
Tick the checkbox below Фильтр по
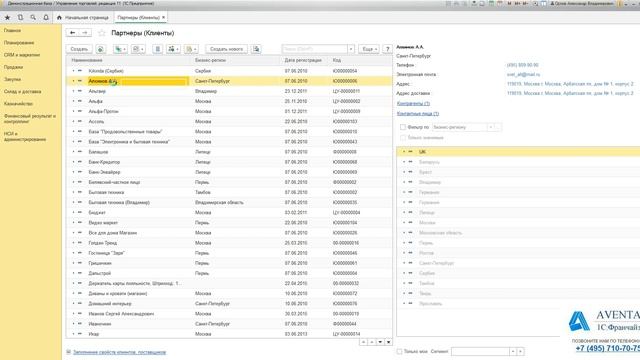coord(403,138)
